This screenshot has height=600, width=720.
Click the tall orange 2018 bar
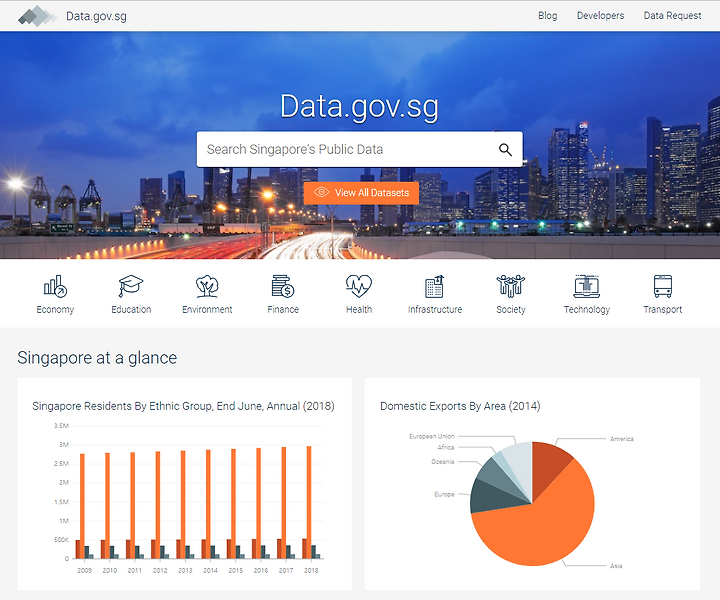(309, 502)
